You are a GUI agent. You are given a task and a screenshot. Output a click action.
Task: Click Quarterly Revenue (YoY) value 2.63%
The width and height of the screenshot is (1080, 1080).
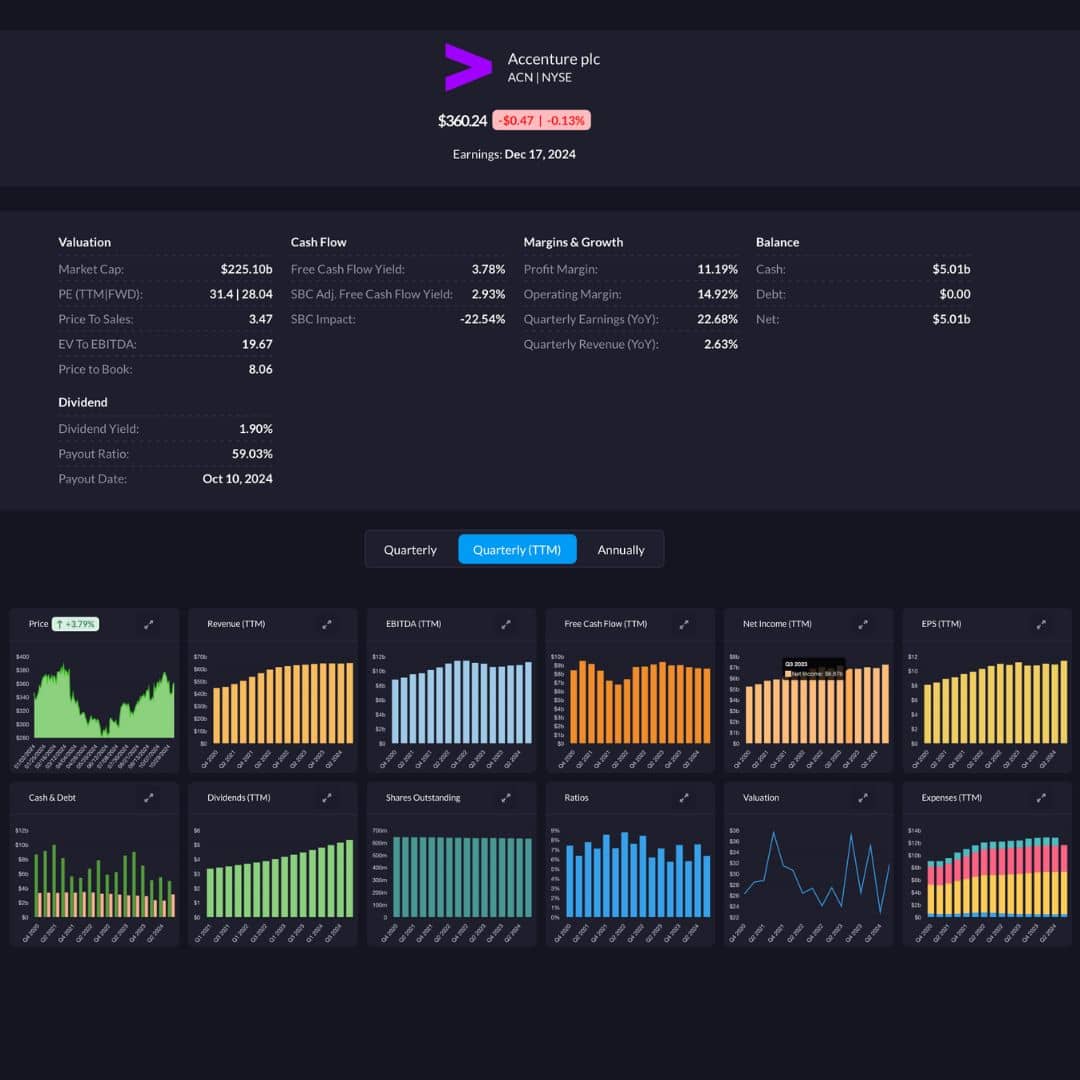tap(720, 344)
